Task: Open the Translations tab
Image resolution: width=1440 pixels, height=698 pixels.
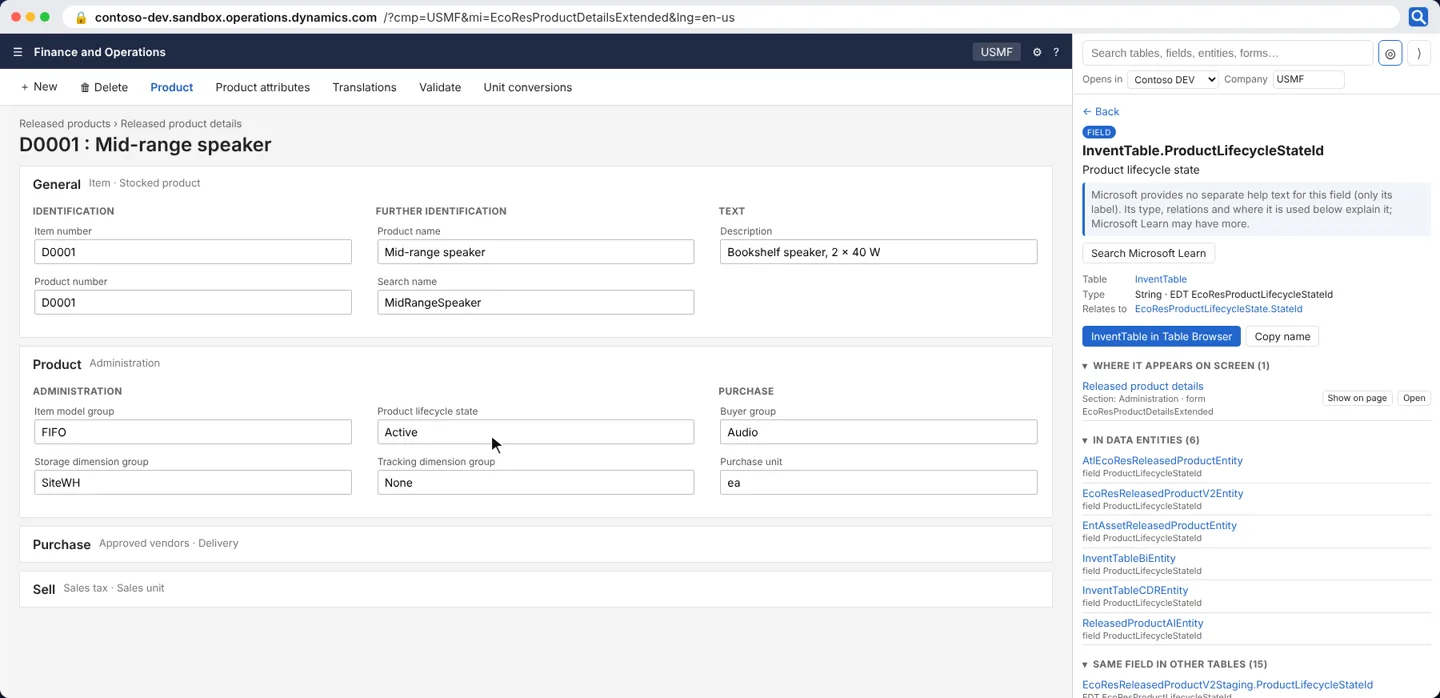Action: 364,87
